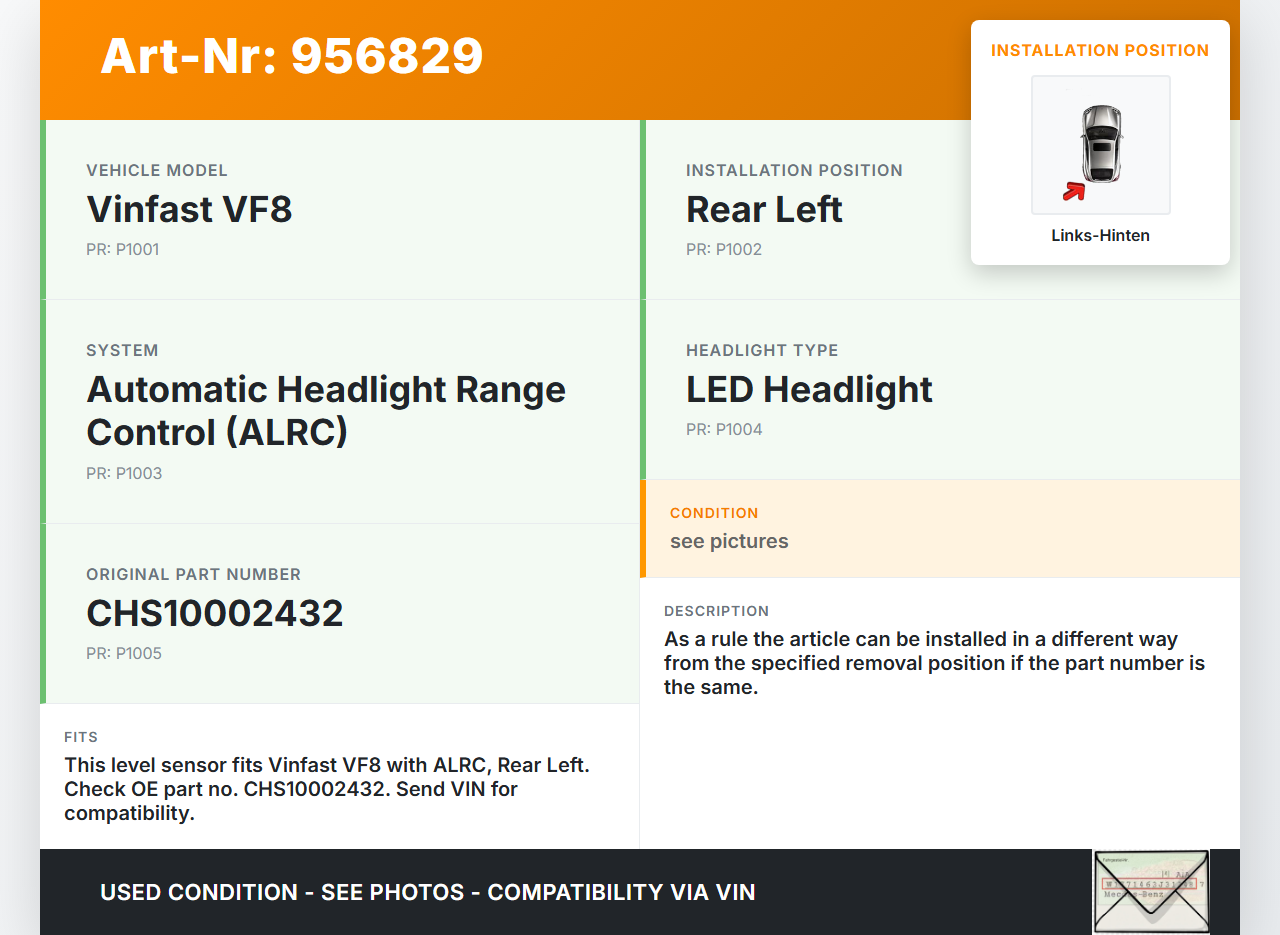
Task: Click the description paragraph about removal position
Action: 934,663
